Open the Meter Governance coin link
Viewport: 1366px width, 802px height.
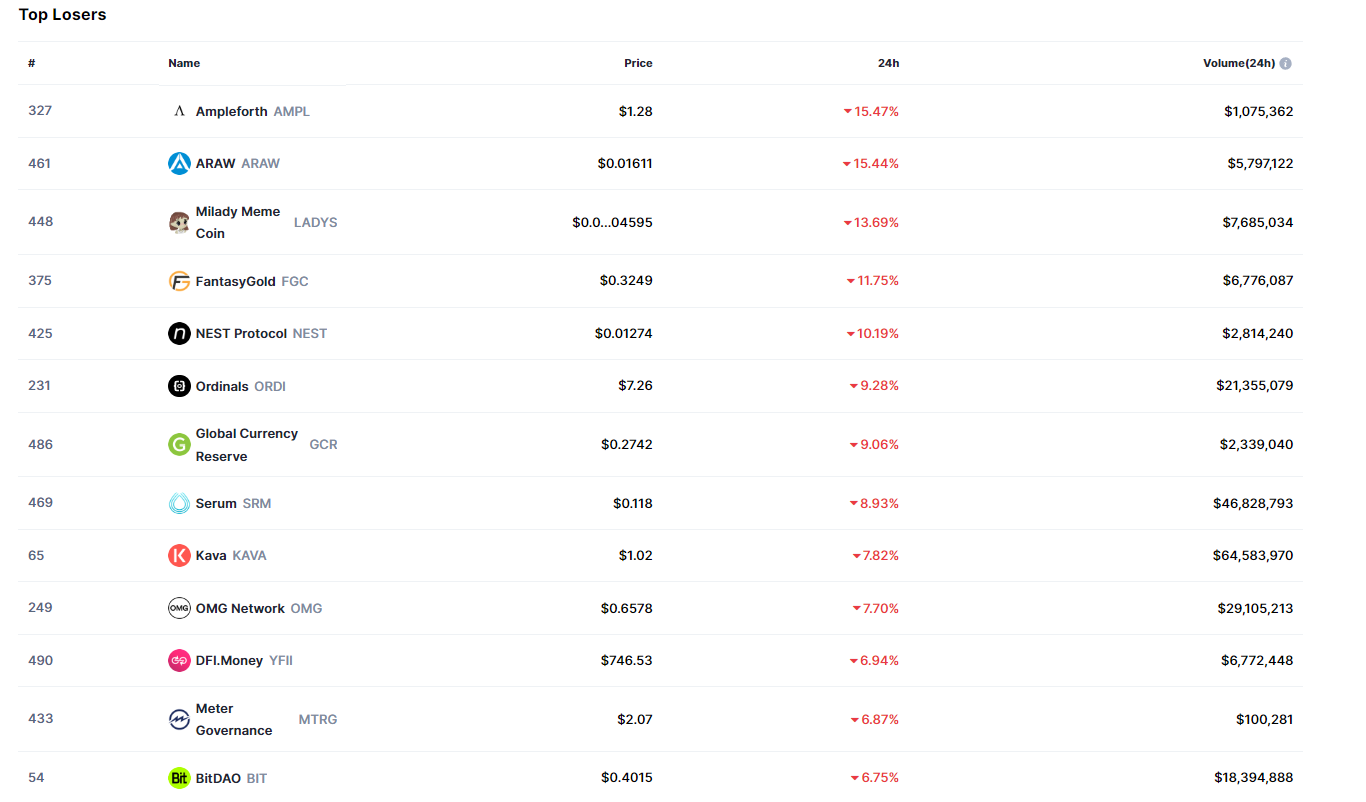[233, 719]
